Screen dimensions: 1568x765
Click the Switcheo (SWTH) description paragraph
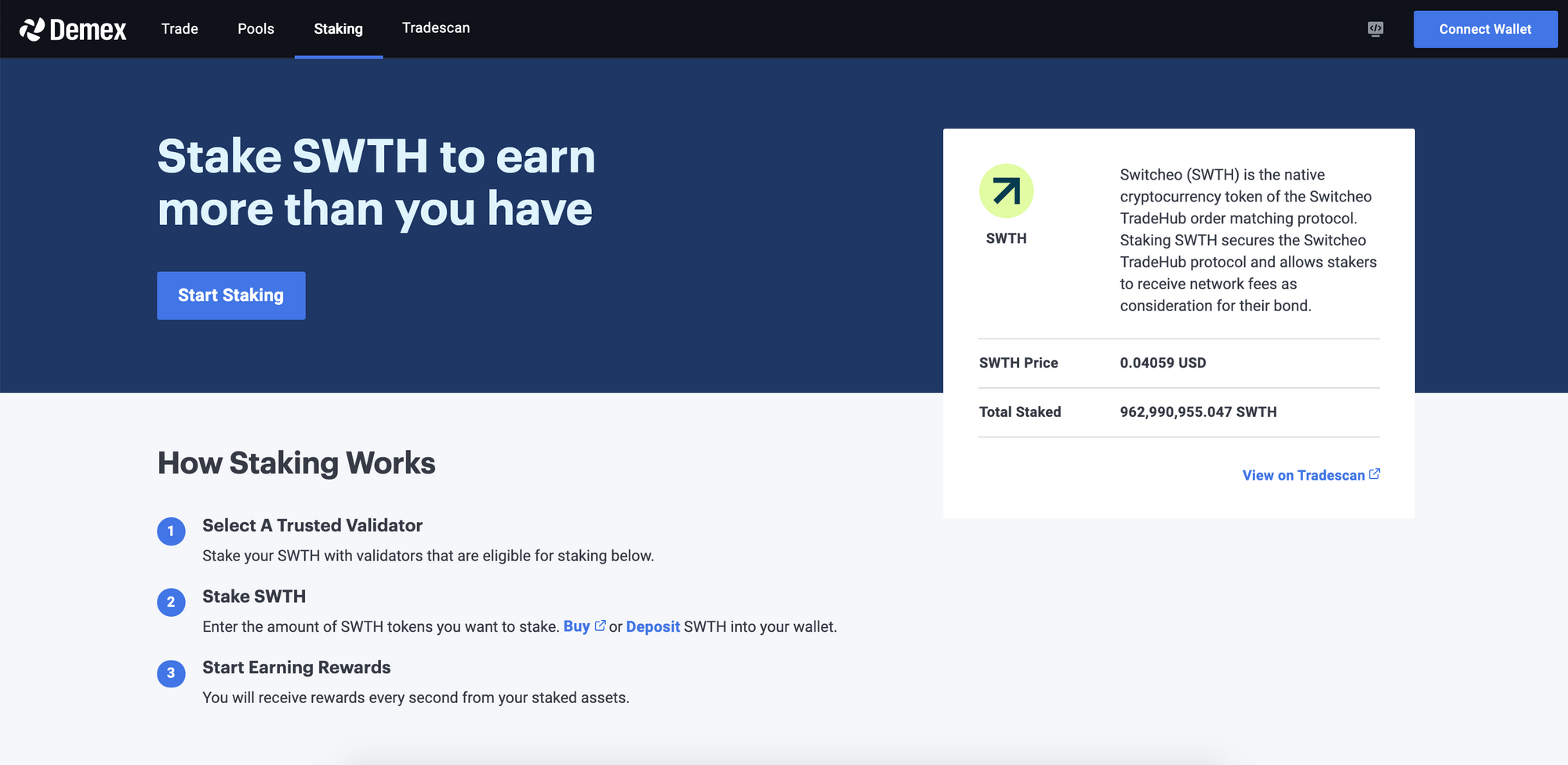click(1248, 240)
